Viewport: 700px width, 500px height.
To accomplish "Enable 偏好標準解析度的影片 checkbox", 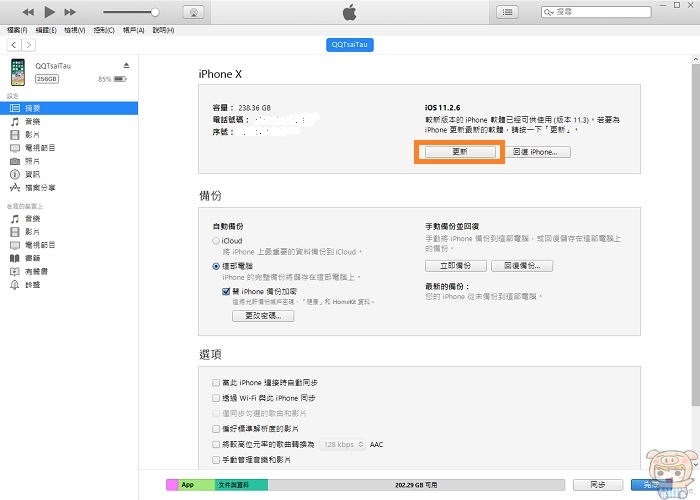I will (x=216, y=429).
